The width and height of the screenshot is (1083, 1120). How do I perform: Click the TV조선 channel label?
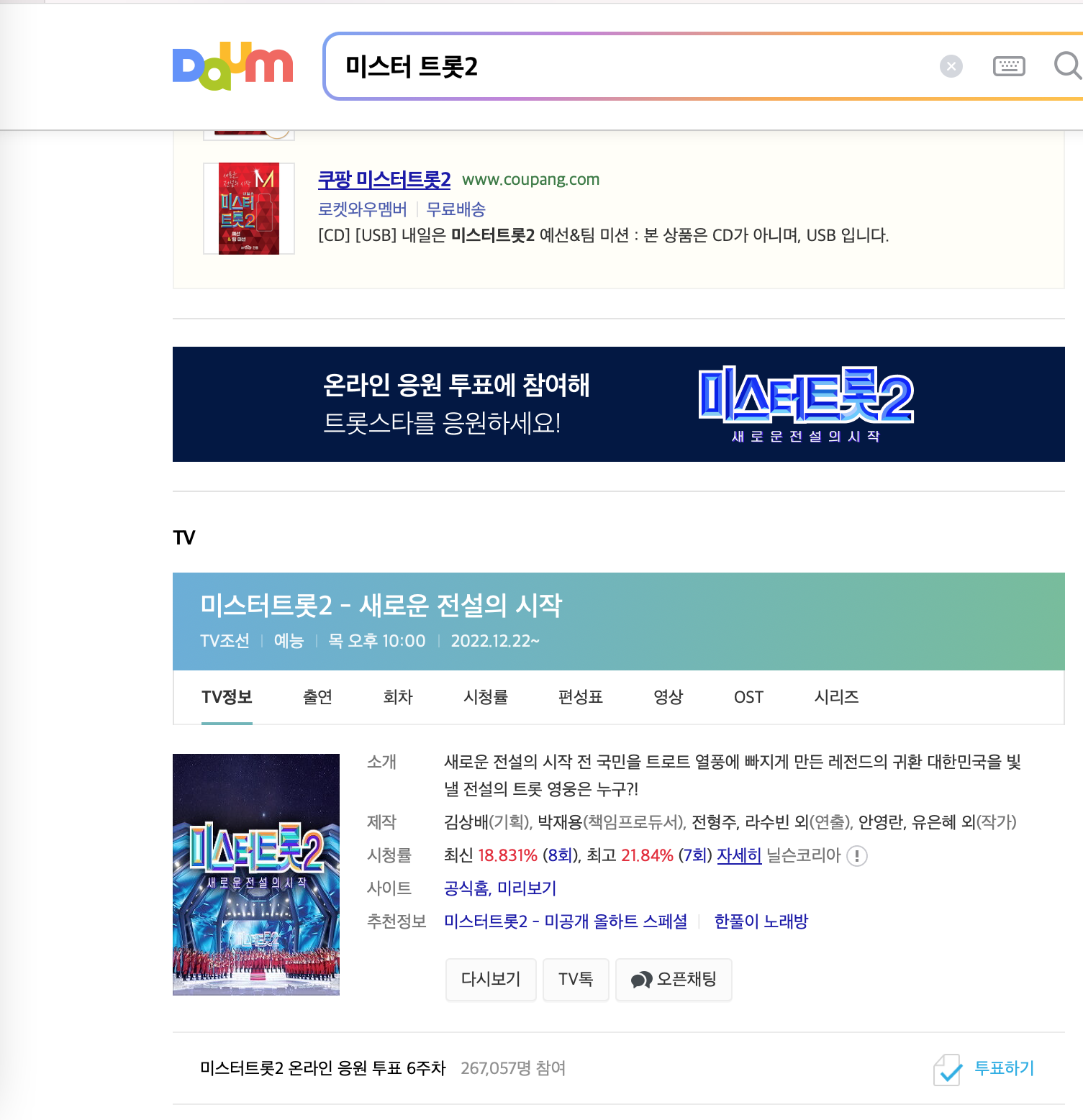[x=225, y=641]
